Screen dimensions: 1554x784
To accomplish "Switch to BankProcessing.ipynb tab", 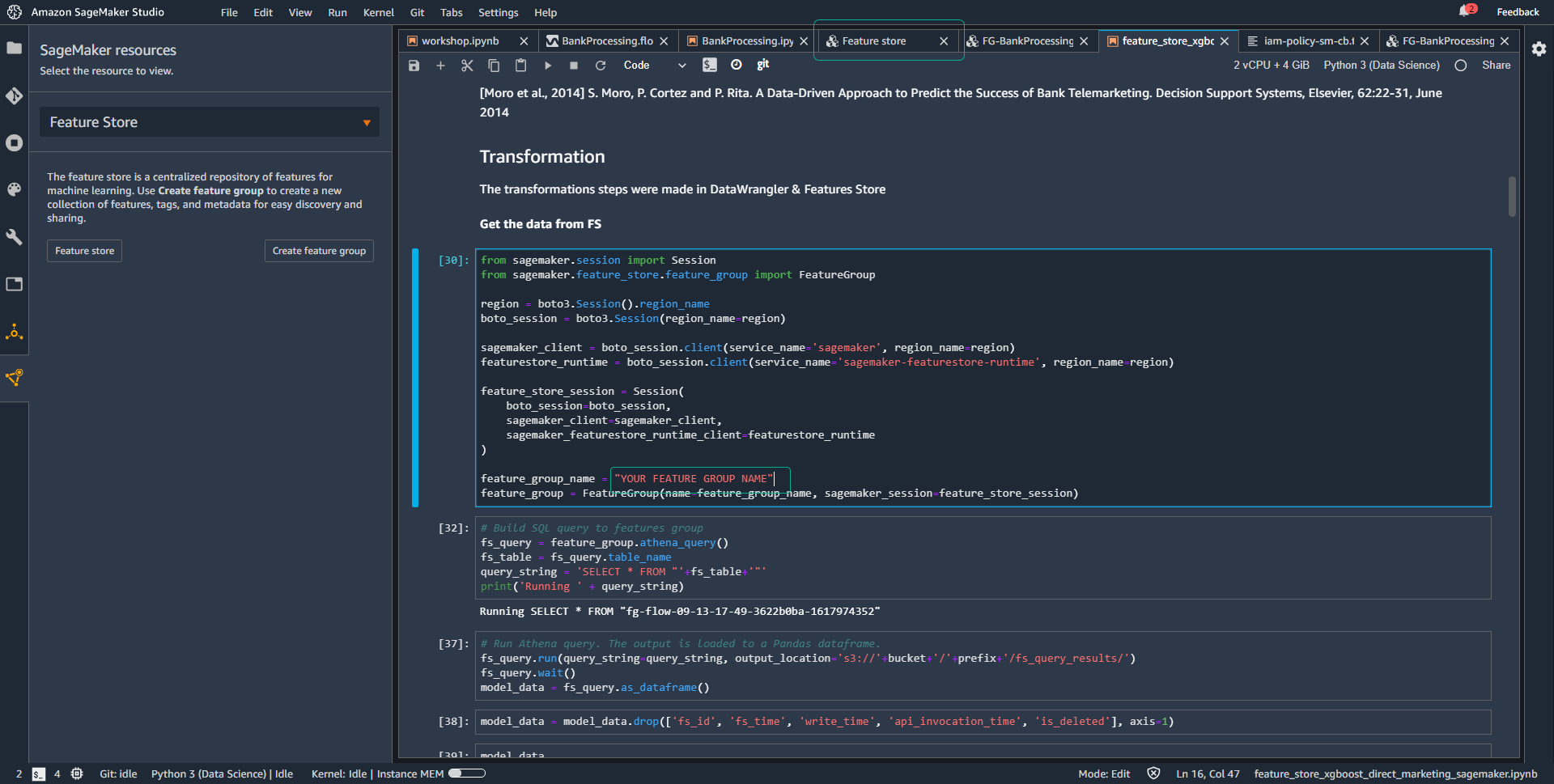I will (747, 41).
